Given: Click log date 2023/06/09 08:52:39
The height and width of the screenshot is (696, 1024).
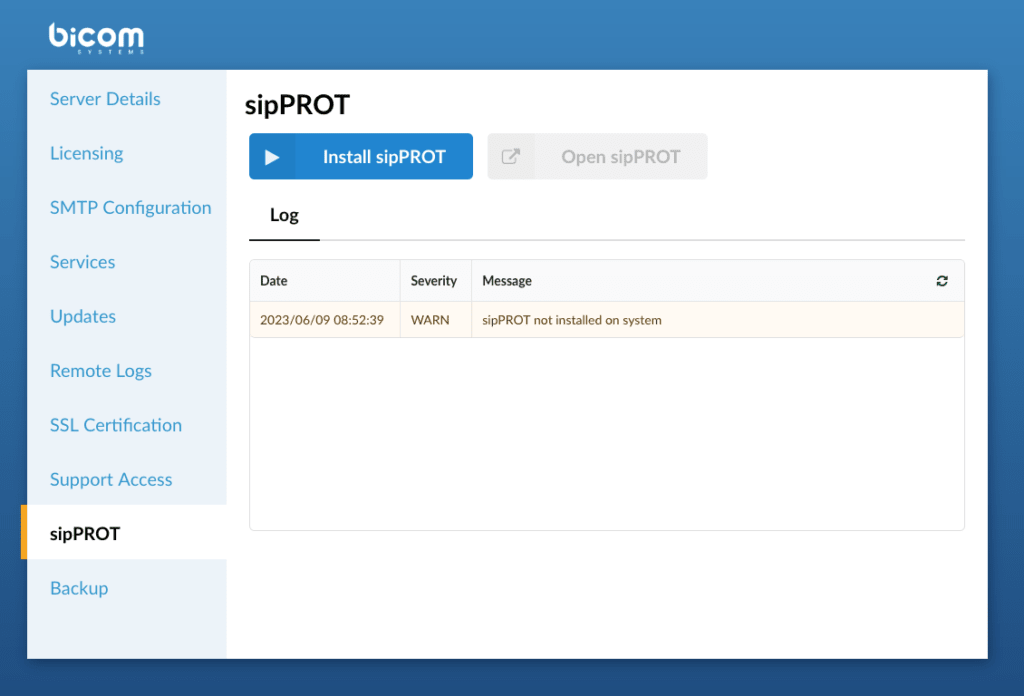Looking at the screenshot, I should coord(322,320).
